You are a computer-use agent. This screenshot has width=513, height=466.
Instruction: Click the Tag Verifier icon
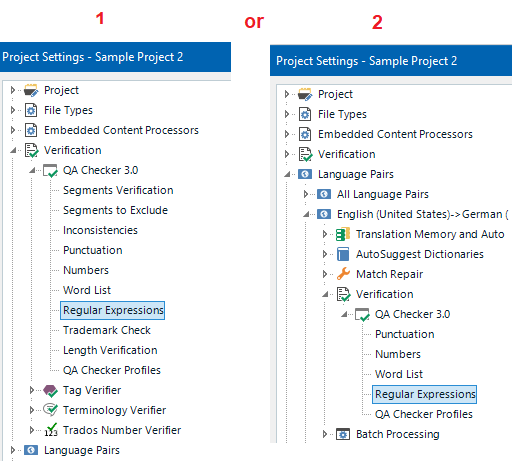(x=50, y=391)
